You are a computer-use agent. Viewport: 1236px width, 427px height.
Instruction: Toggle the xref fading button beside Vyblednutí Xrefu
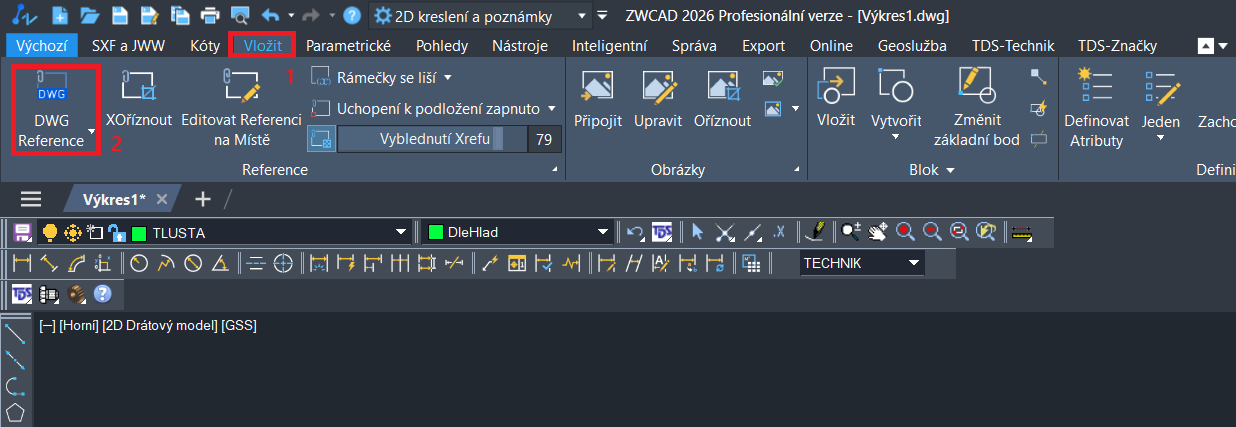(x=321, y=139)
